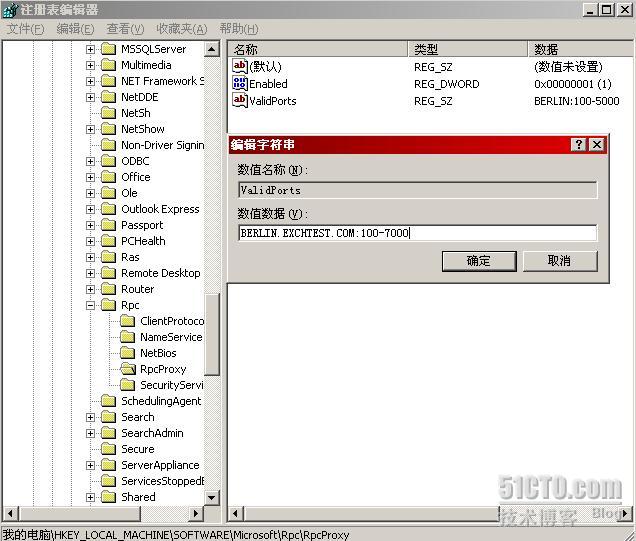Click the tree vertical scrollbar down arrow
Viewport: 636px width, 541px height.
click(x=212, y=497)
